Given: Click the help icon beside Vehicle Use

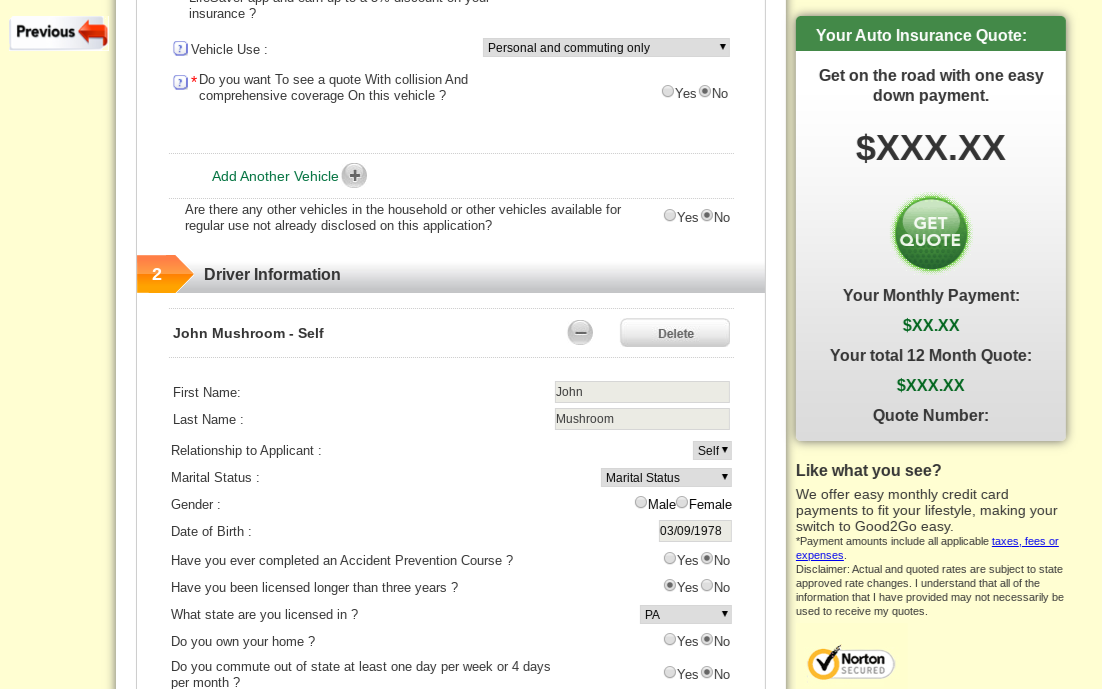Looking at the screenshot, I should coord(180,49).
